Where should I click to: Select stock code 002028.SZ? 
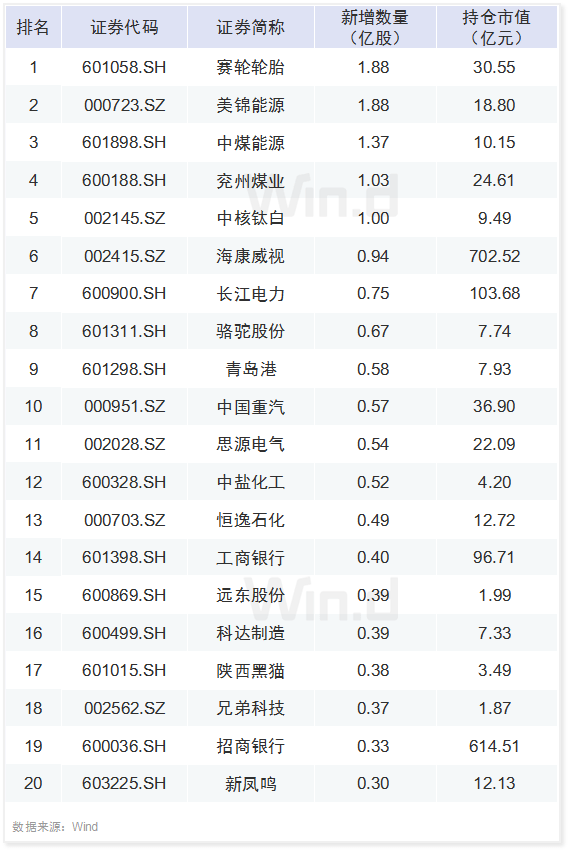pos(124,444)
